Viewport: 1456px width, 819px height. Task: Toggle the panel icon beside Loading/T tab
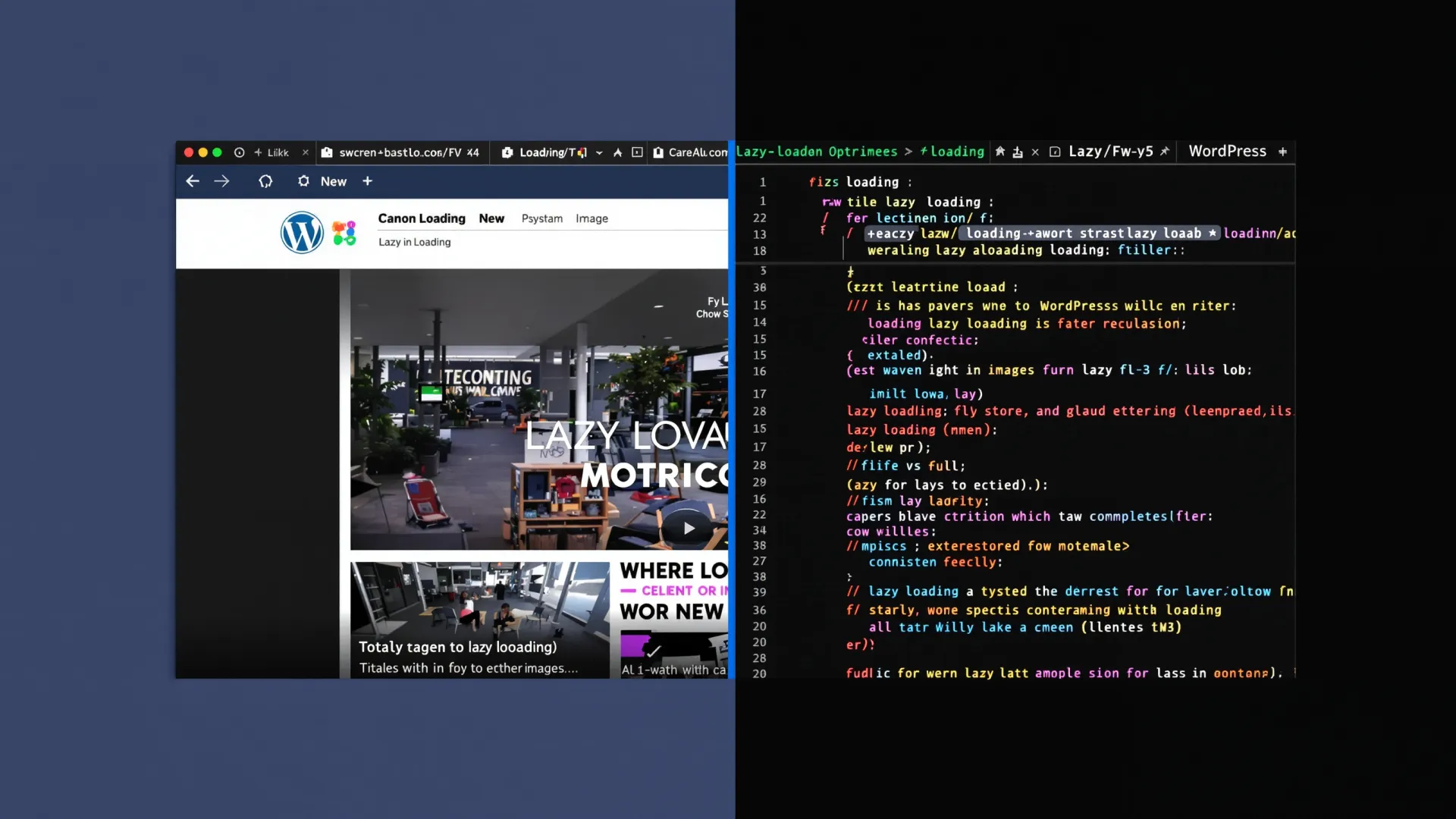tap(637, 152)
